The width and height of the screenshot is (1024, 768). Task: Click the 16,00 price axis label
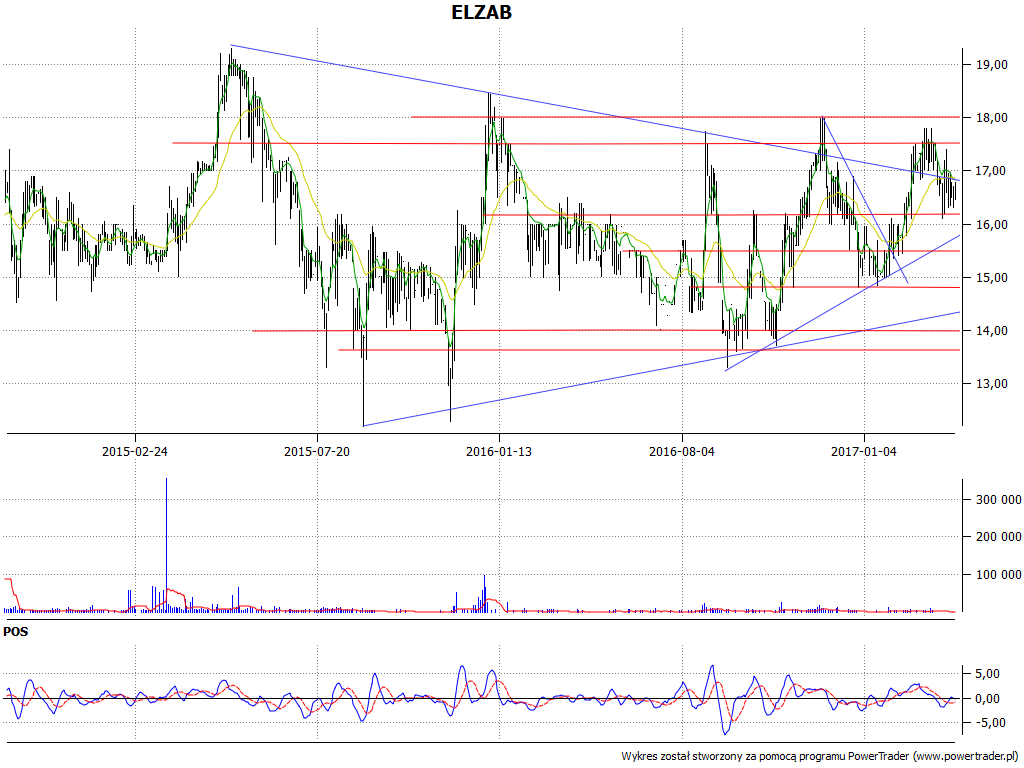(x=991, y=225)
